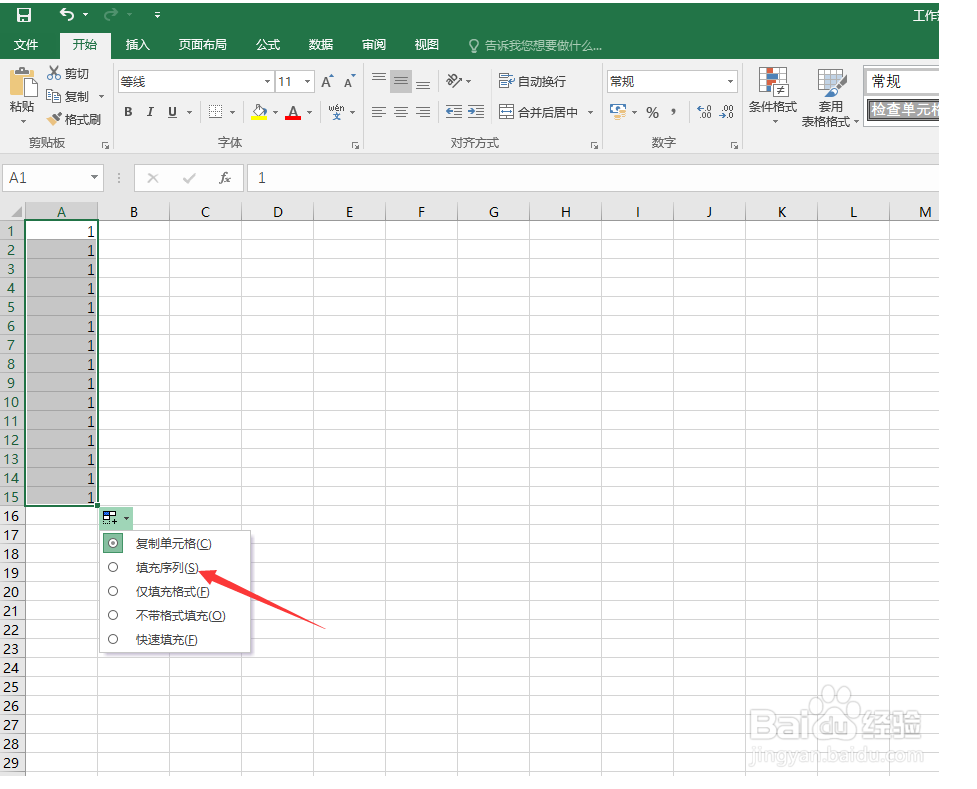Image resolution: width=977 pixels, height=789 pixels.
Task: Click the 增大字号 (increase font size) icon
Action: 326,82
